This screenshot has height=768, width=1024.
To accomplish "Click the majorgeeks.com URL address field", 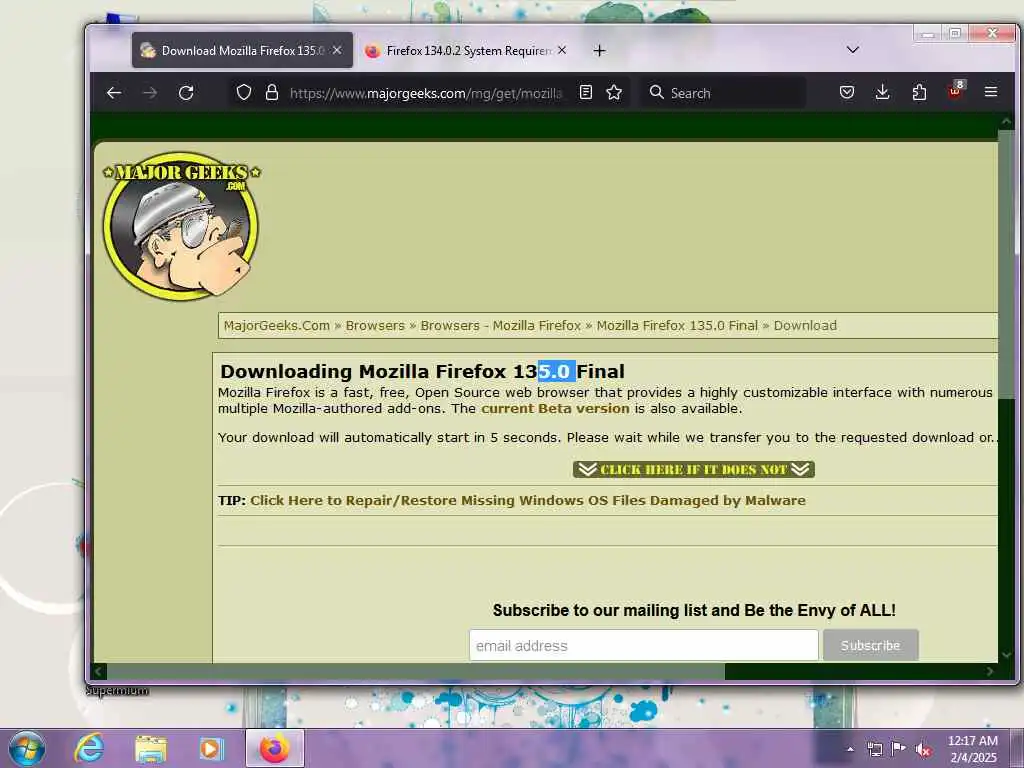I will pyautogui.click(x=426, y=93).
